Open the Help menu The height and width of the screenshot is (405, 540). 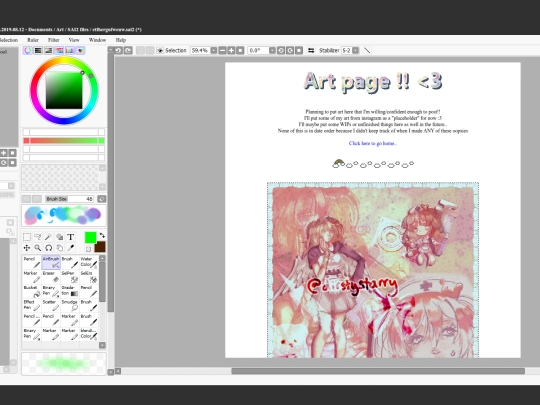coord(121,40)
